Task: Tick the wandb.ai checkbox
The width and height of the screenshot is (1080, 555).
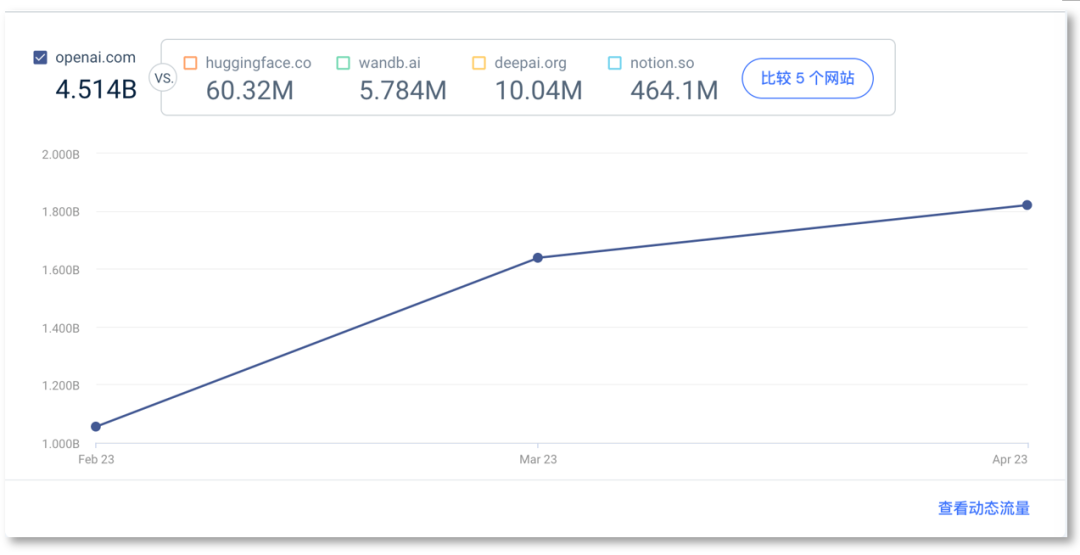Action: coord(343,63)
